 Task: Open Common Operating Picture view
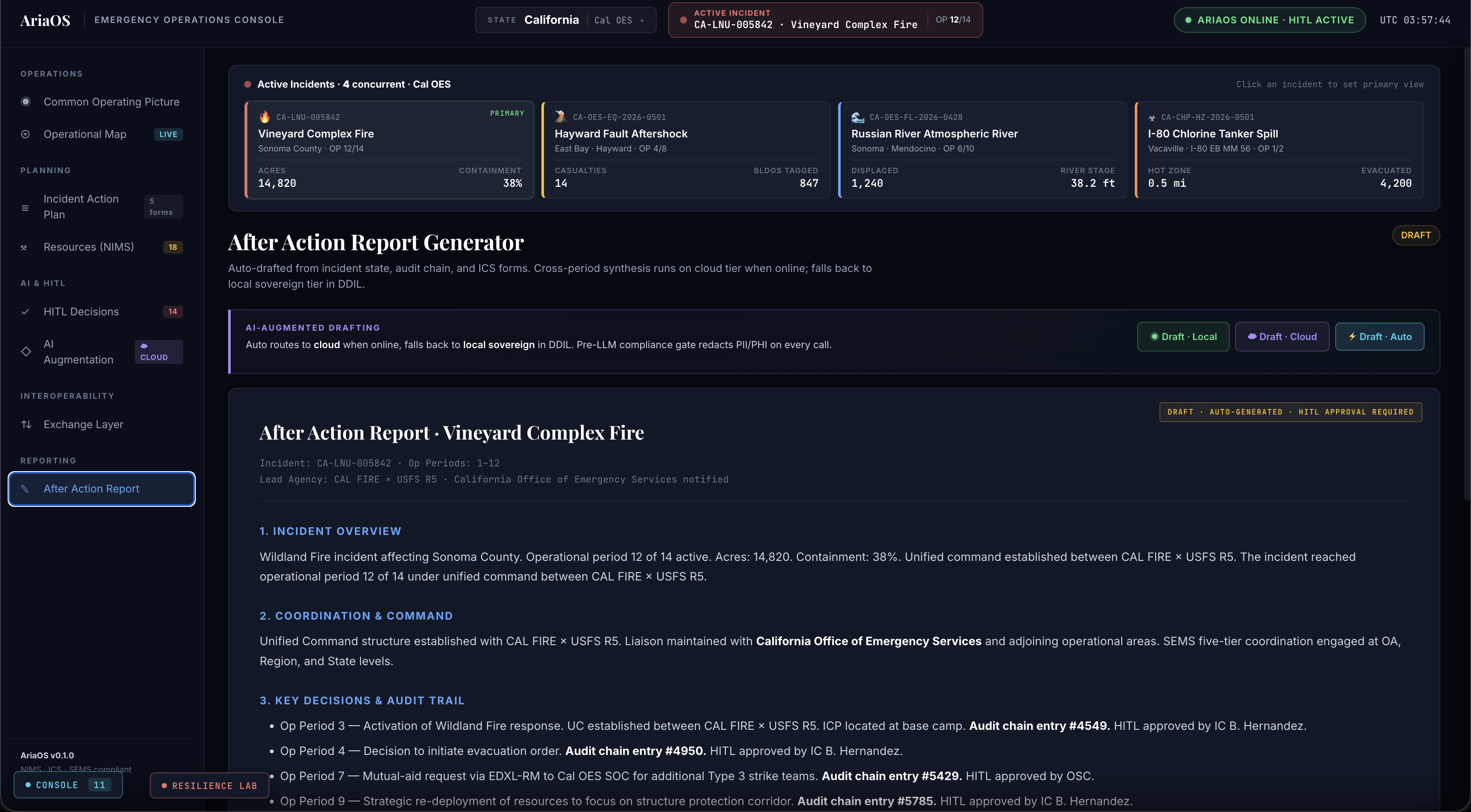(102, 102)
